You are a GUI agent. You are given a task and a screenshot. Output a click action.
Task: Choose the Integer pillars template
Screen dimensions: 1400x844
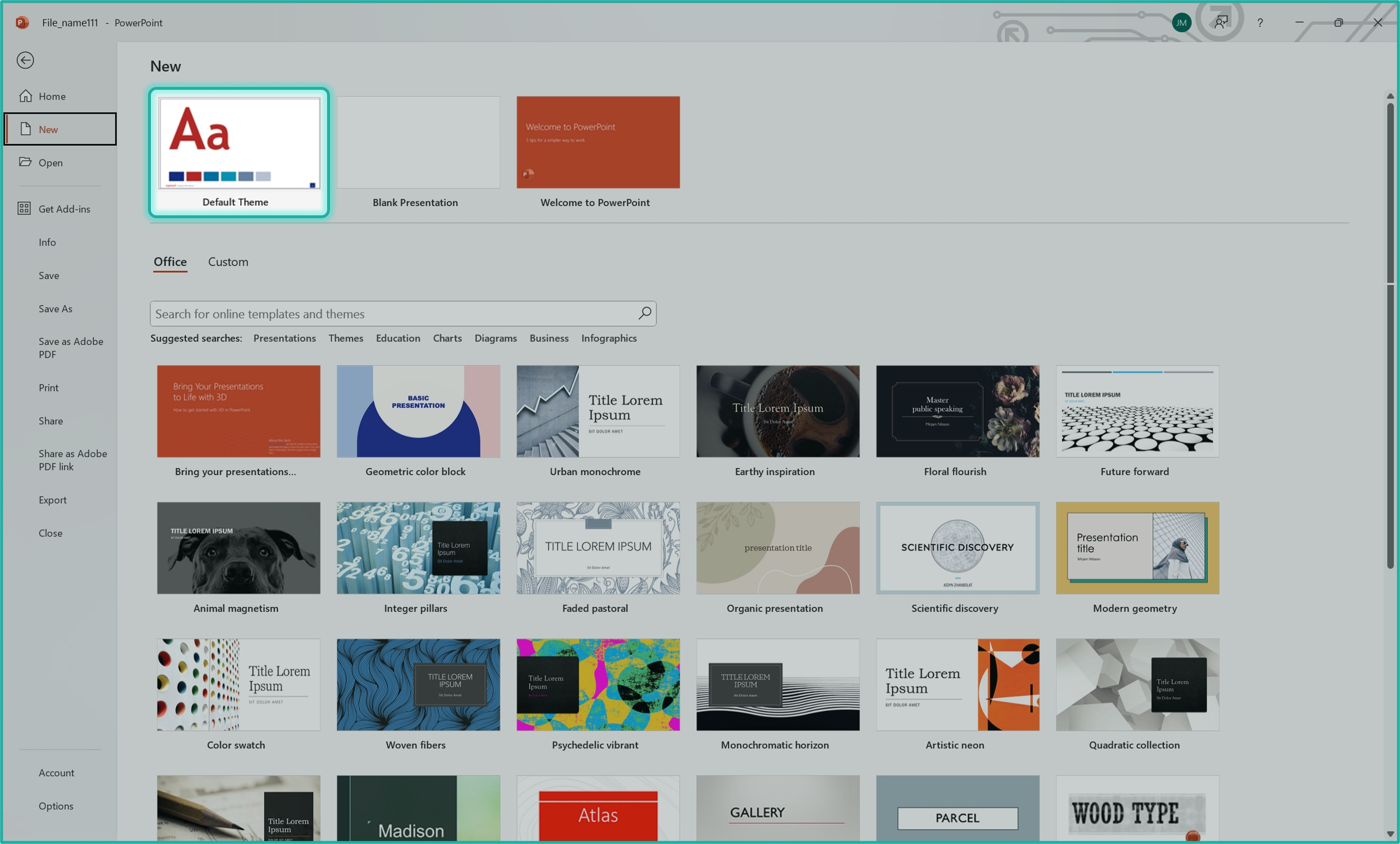(x=418, y=548)
